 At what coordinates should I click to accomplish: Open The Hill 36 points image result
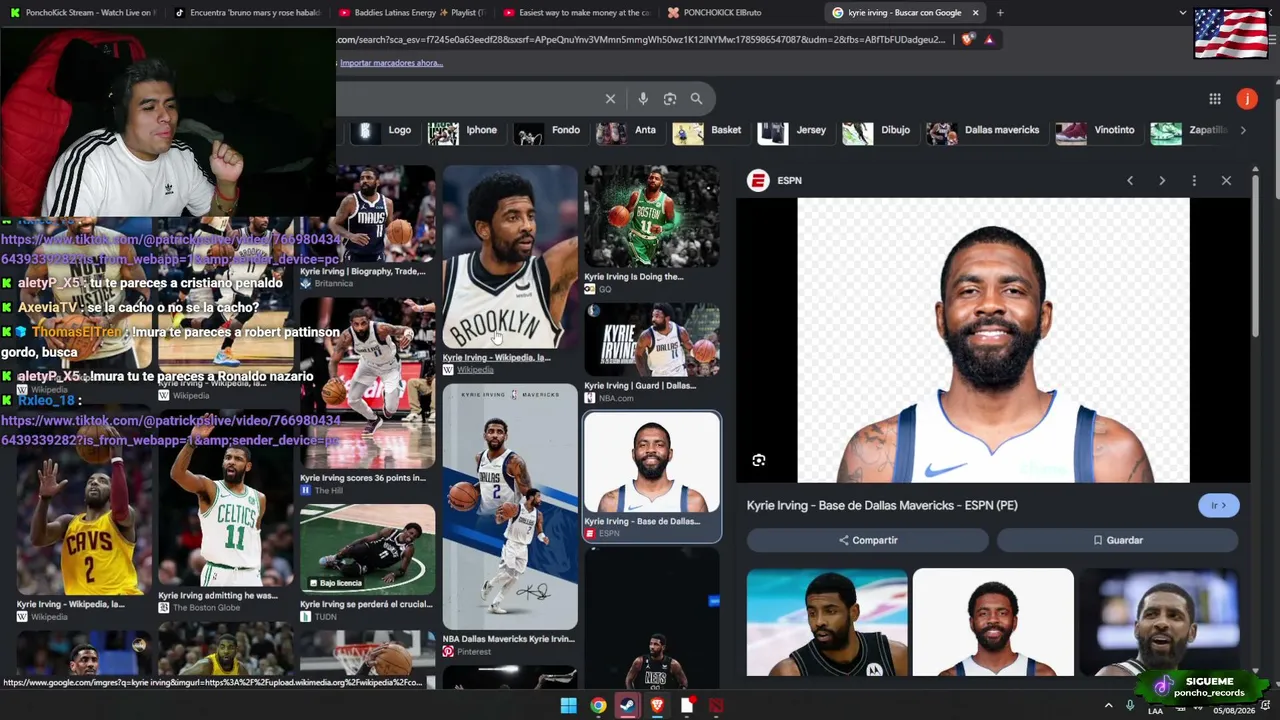tap(368, 384)
